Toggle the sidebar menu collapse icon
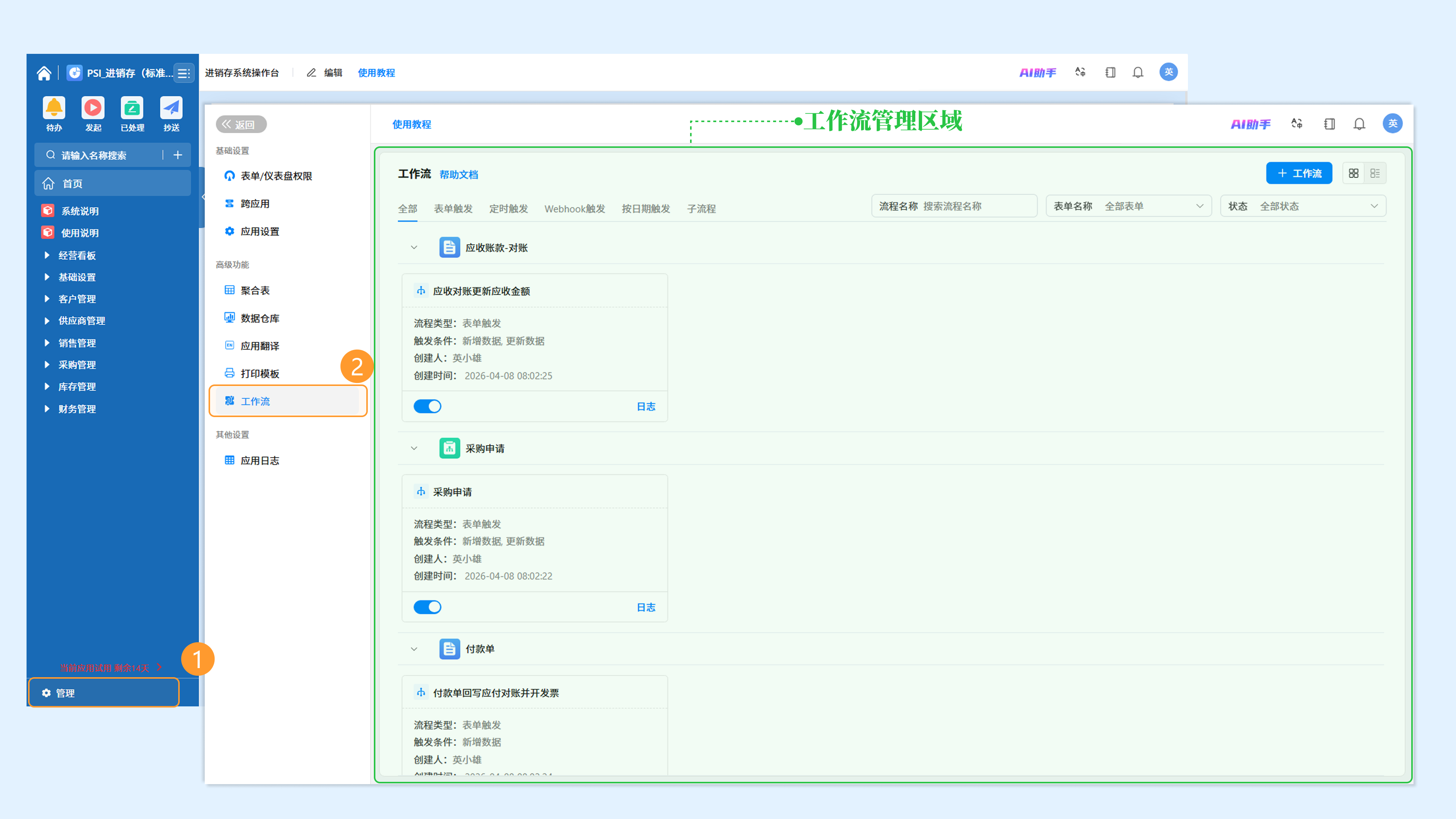Screen dimensions: 1456x819 click(183, 73)
